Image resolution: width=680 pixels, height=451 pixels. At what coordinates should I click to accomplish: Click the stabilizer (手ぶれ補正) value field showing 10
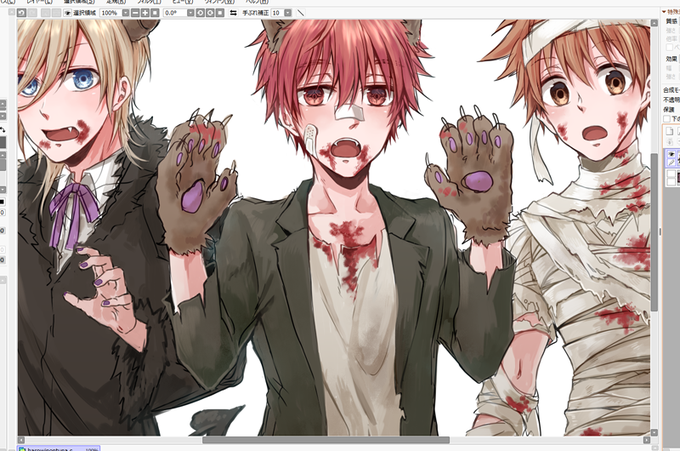pos(277,13)
